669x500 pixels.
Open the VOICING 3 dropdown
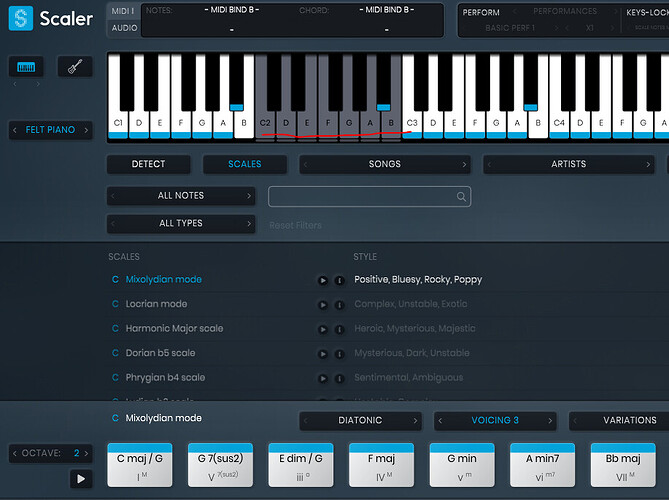click(x=495, y=421)
